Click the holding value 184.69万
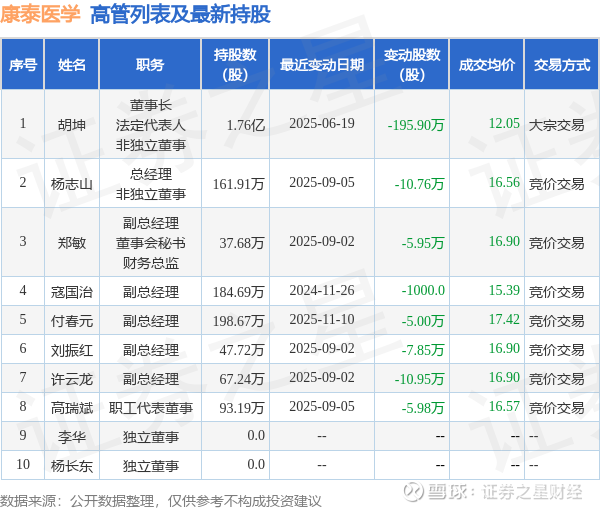The width and height of the screenshot is (600, 510). [x=239, y=292]
